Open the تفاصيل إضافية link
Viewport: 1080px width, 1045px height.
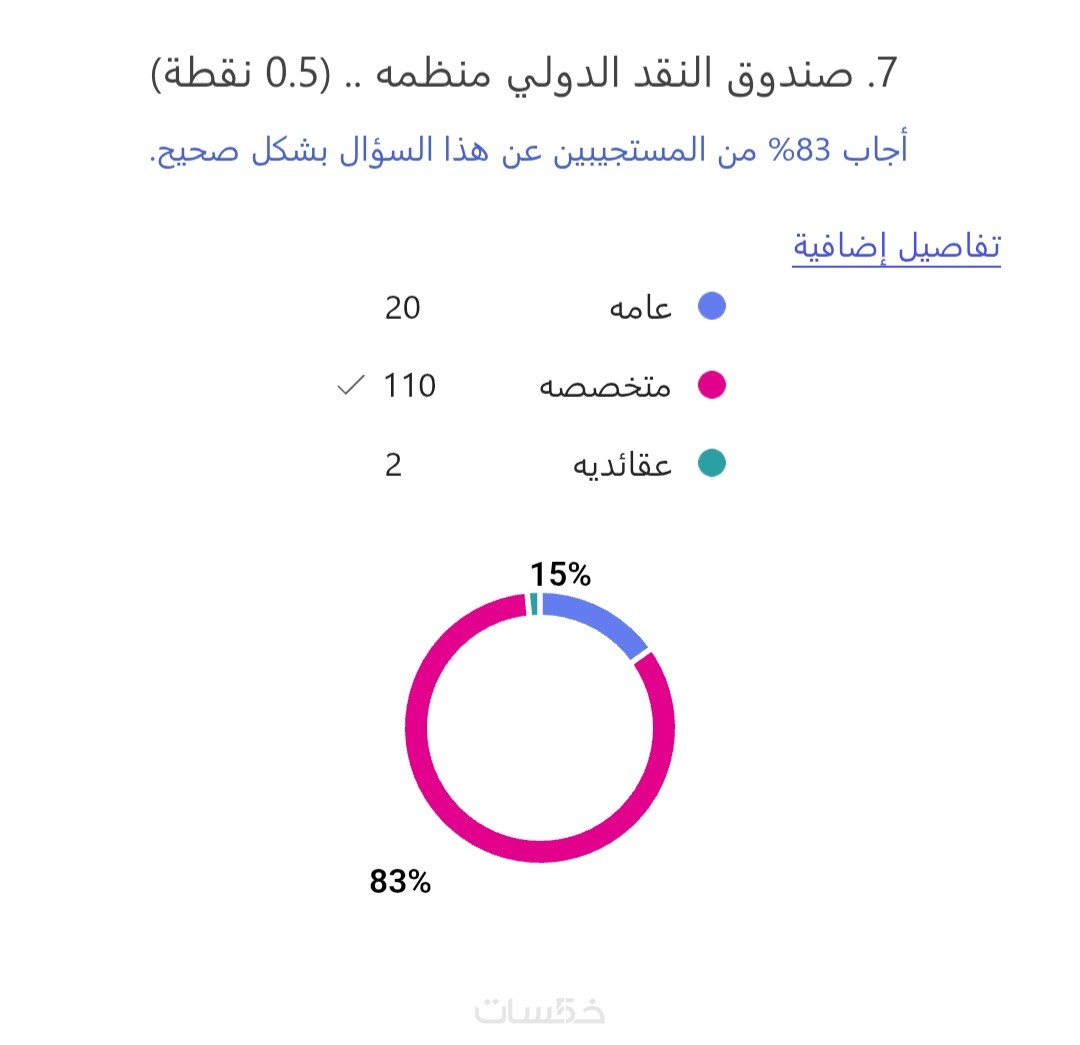click(896, 247)
